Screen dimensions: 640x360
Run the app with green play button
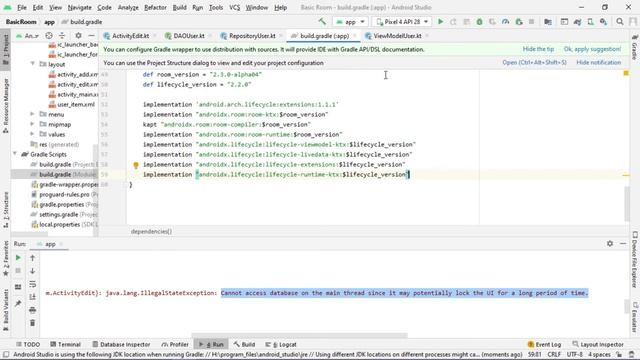[x=440, y=22]
